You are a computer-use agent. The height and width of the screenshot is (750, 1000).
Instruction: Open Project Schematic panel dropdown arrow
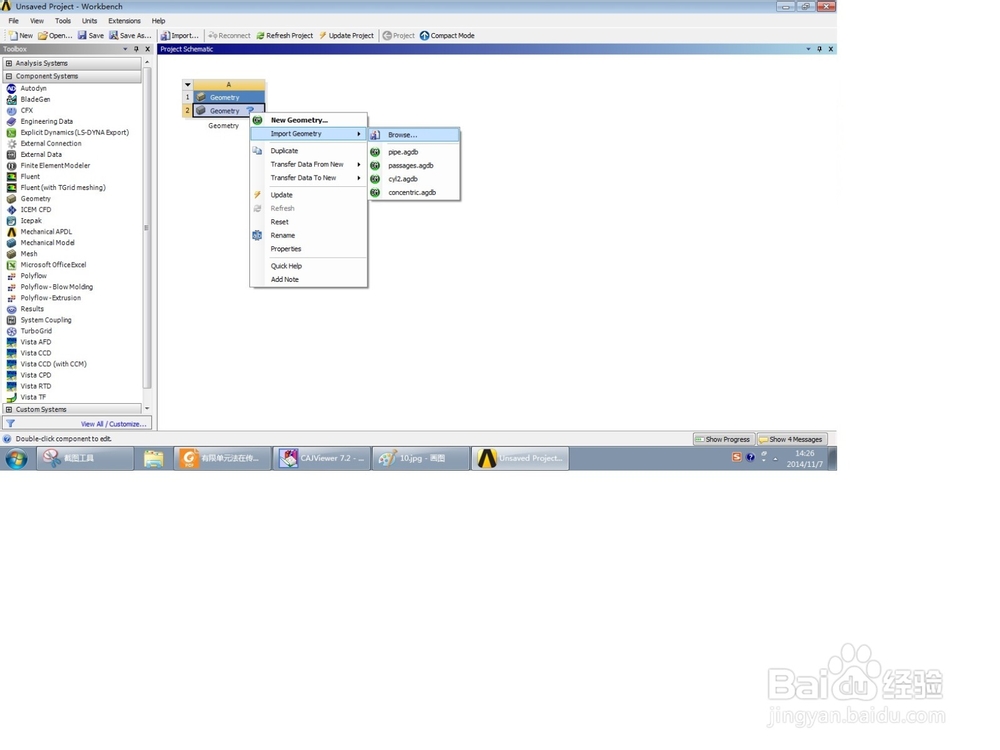(808, 49)
